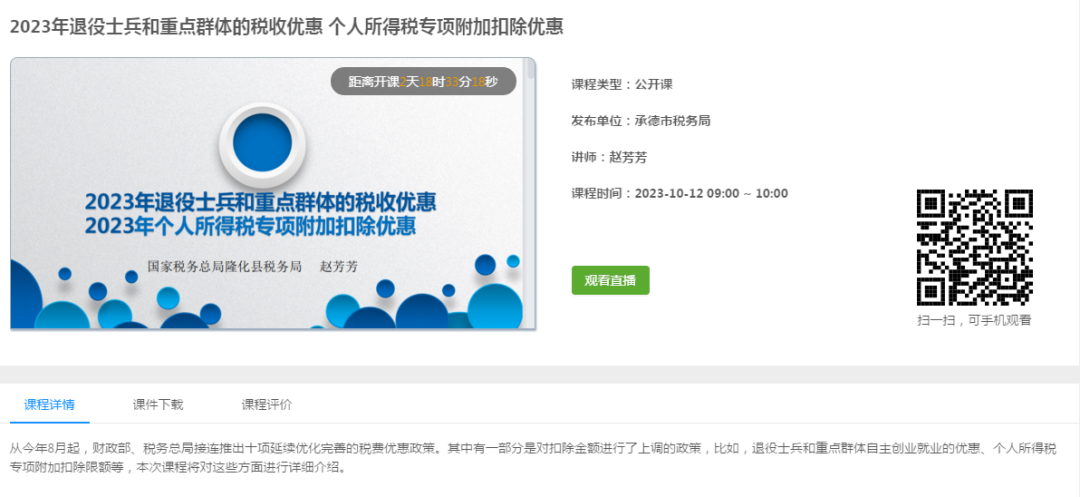Click the slide text 国家税务总局隆化县税务局 赵芳芳
1080x497 pixels.
pos(253,267)
